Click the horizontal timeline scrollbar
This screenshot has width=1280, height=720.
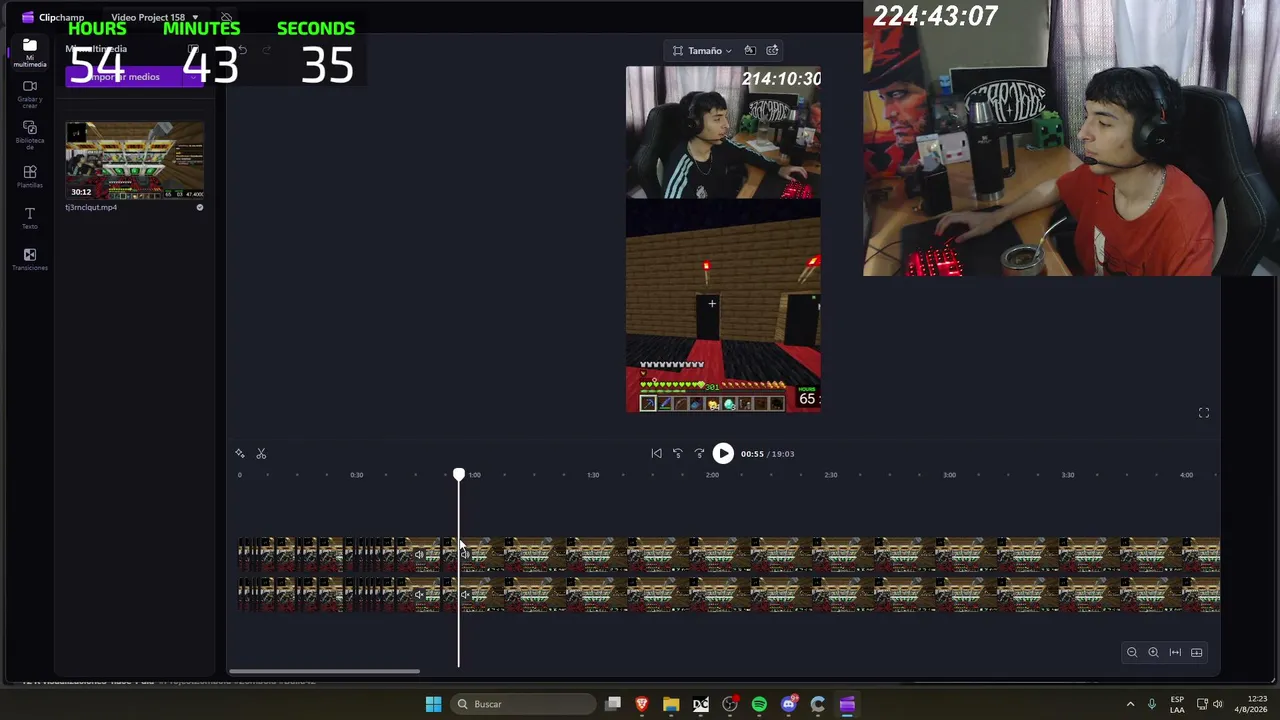coord(324,671)
